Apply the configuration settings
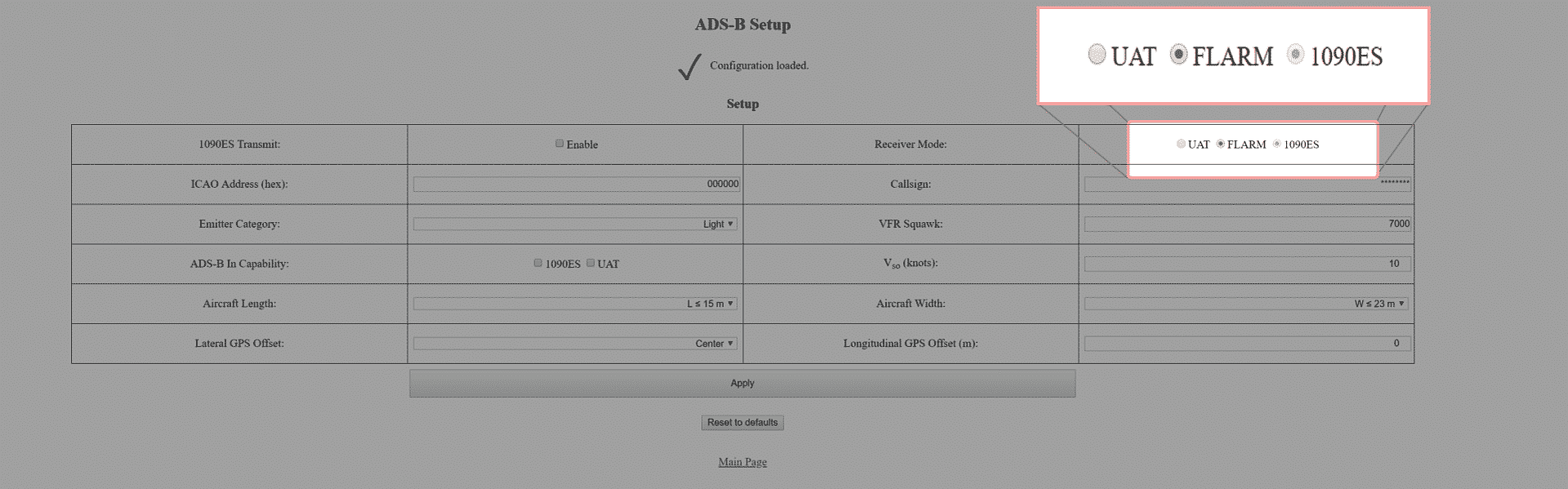The width and height of the screenshot is (1568, 489). 742,384
